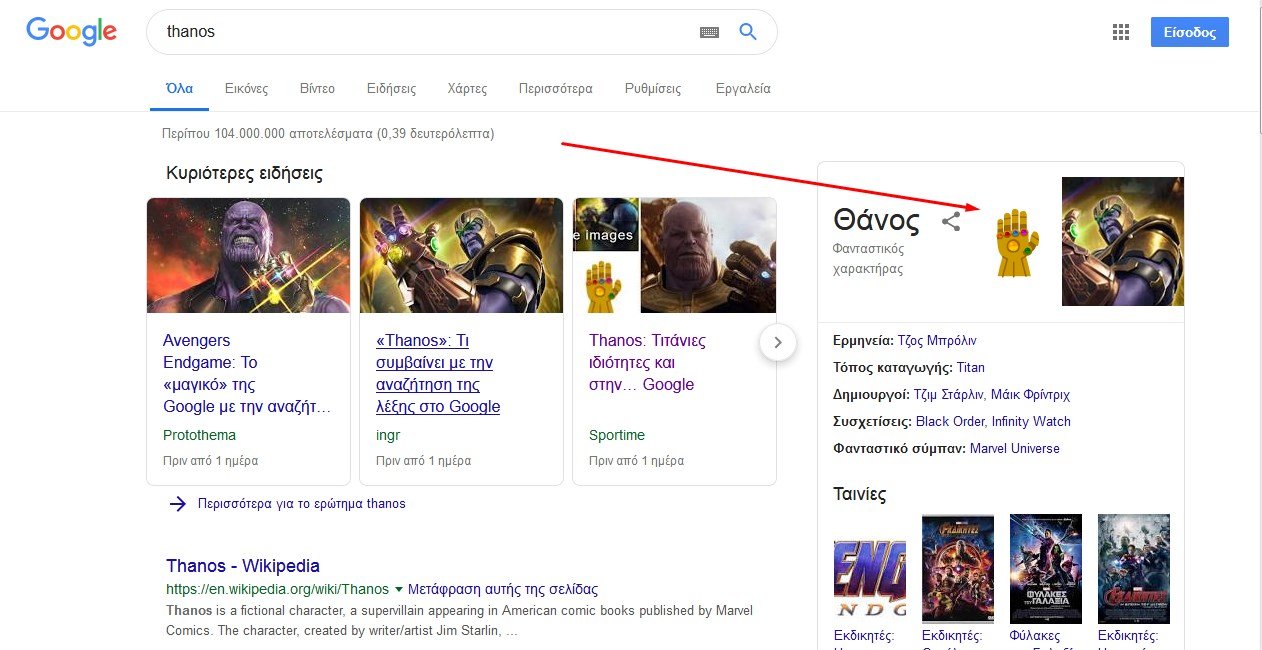
Task: Open the Avengers Endgame news headline
Action: coord(247,374)
